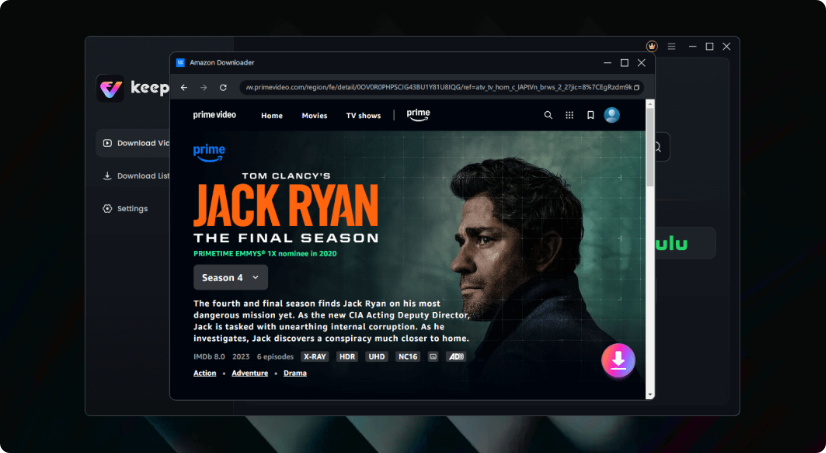
Task: Click the address bar URL field
Action: pos(439,87)
